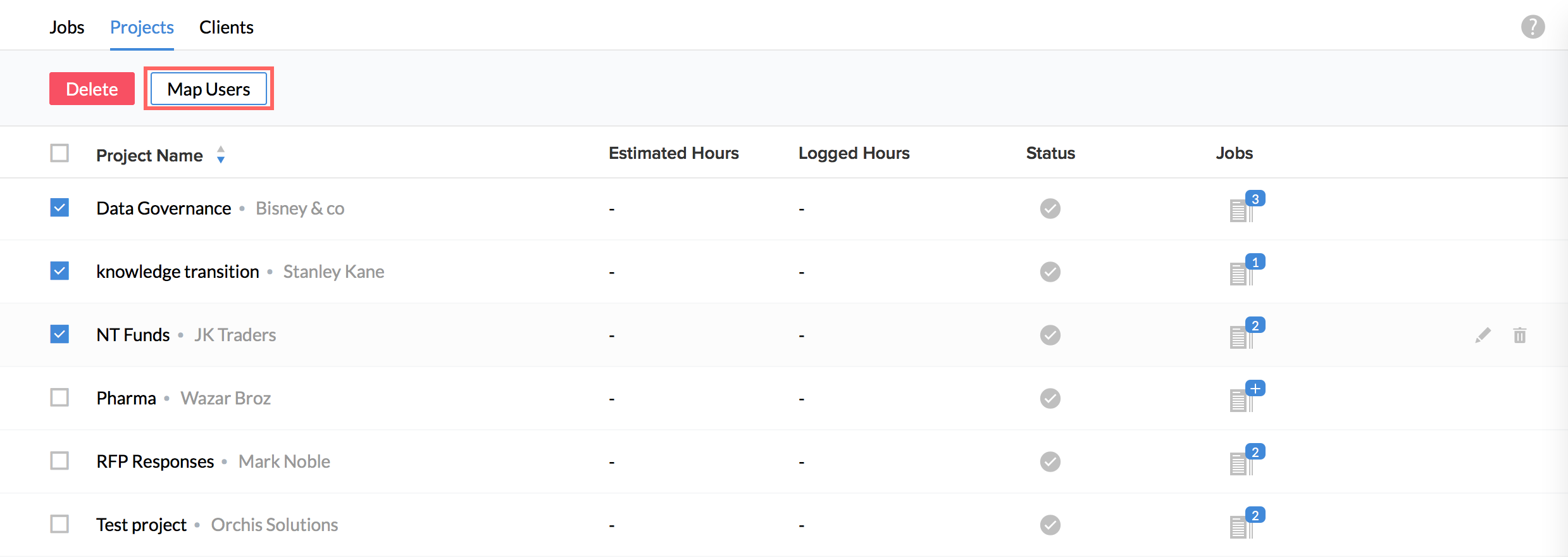Switch to the Jobs tab
Viewport: 1568px width, 557px height.
coord(67,27)
